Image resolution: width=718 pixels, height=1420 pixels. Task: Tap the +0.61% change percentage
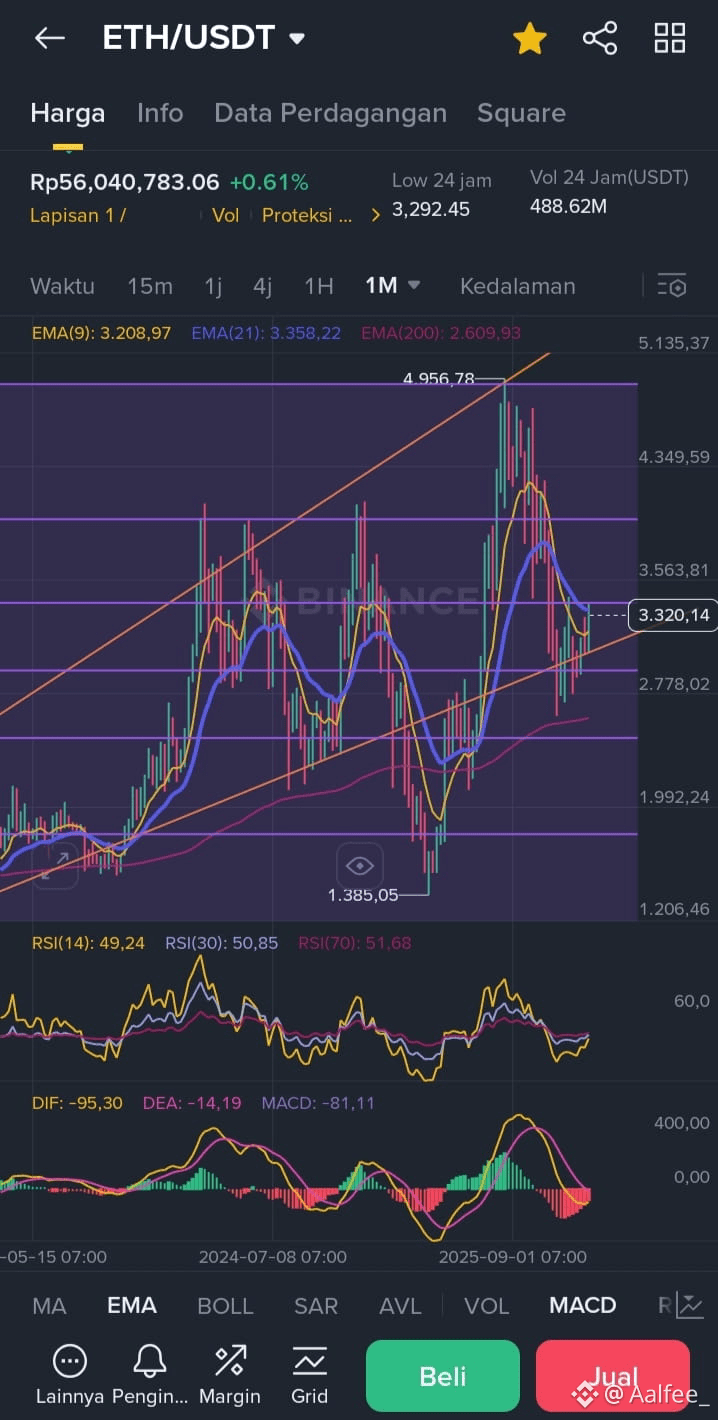click(269, 182)
